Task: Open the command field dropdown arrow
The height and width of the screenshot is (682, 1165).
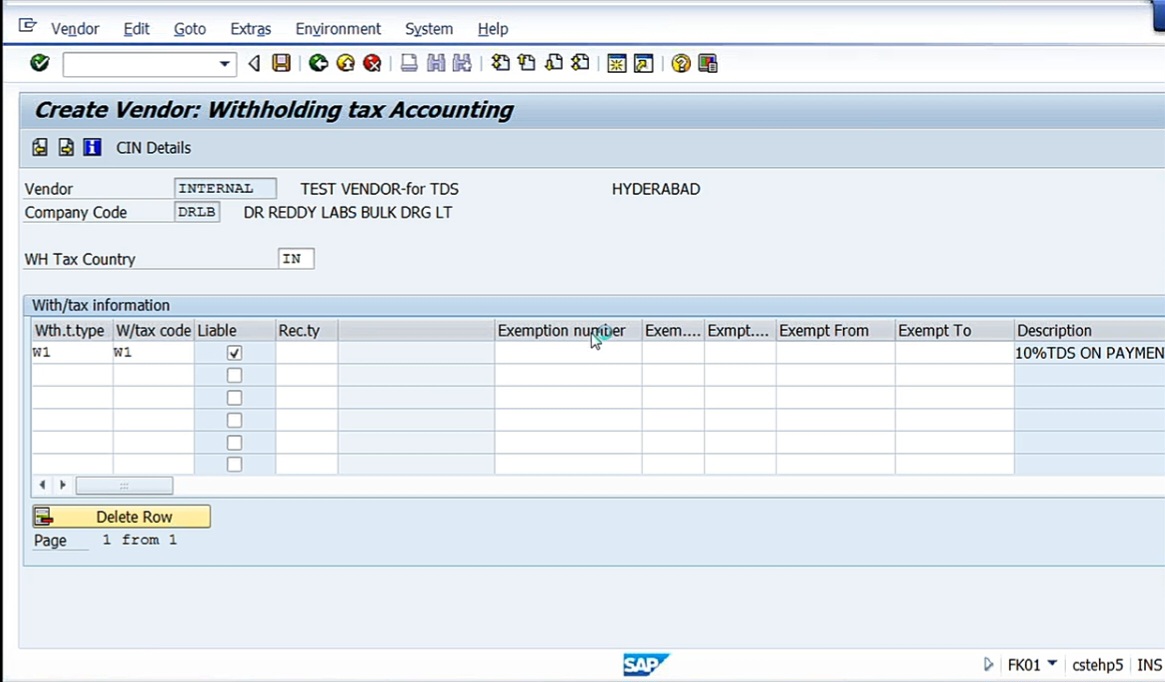Action: tap(224, 64)
